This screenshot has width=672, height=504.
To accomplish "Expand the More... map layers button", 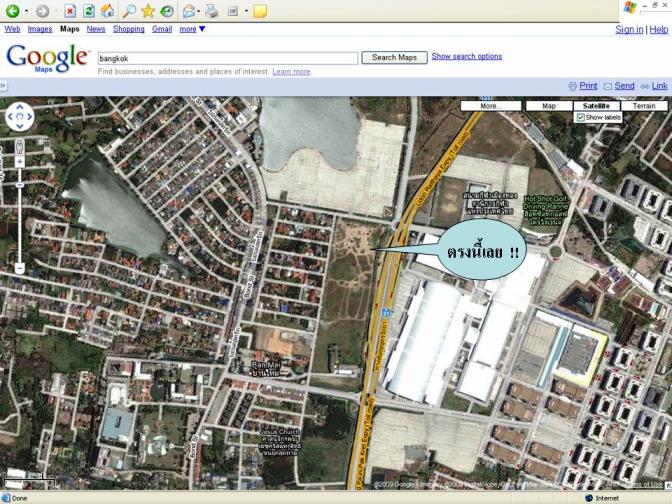I will [490, 105].
